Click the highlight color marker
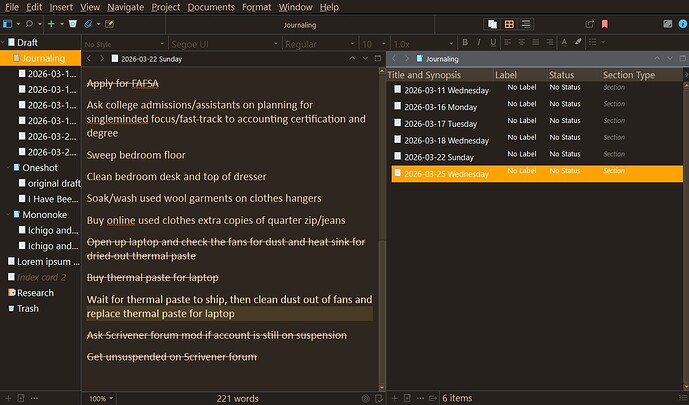The image size is (689, 405). coord(578,42)
